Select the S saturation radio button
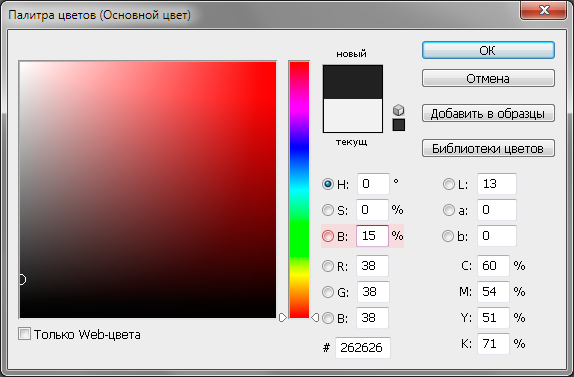Screen dimensions: 574x377 328,210
